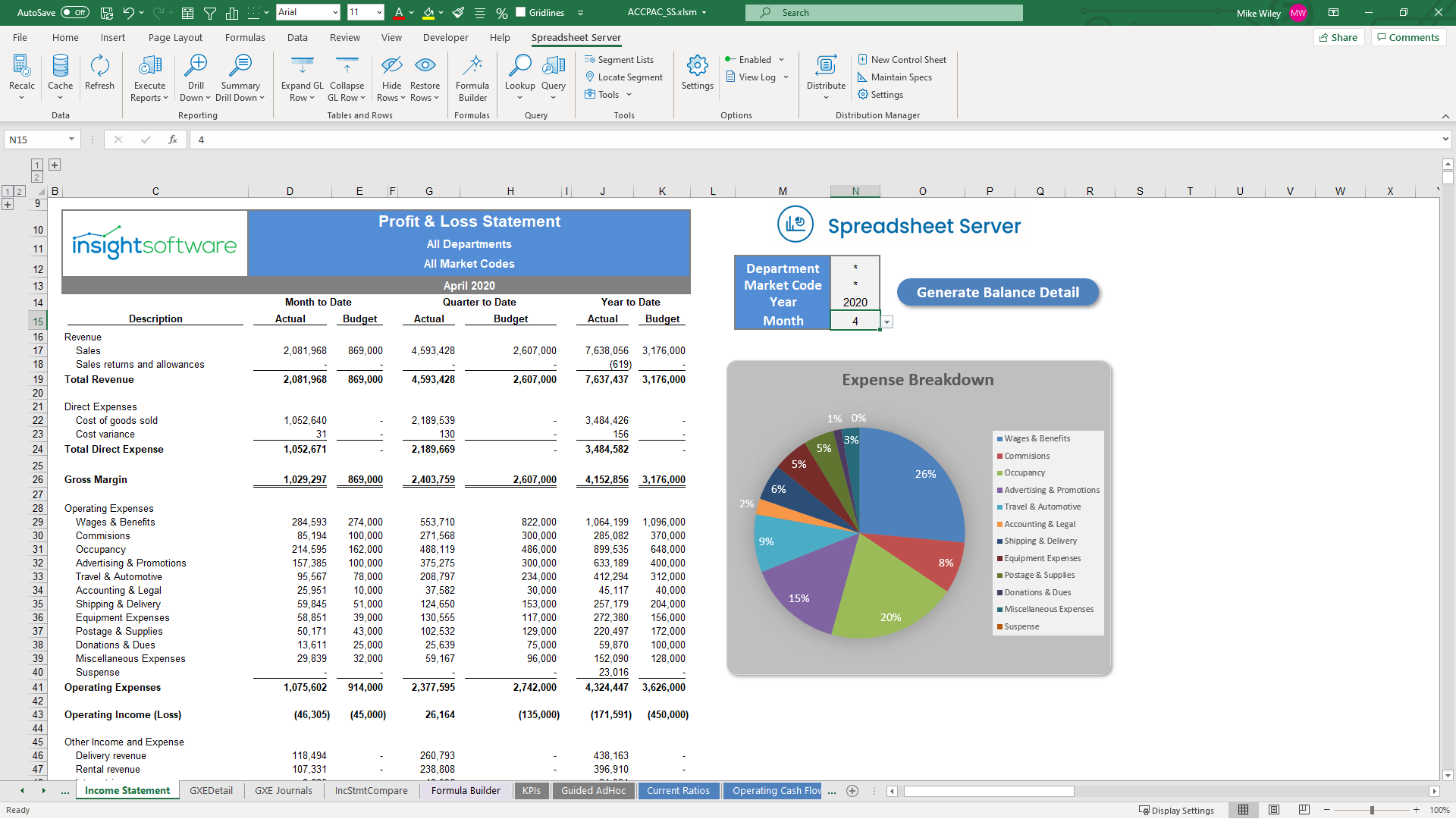Open Summary Drill Down
1456x819 pixels.
point(240,77)
